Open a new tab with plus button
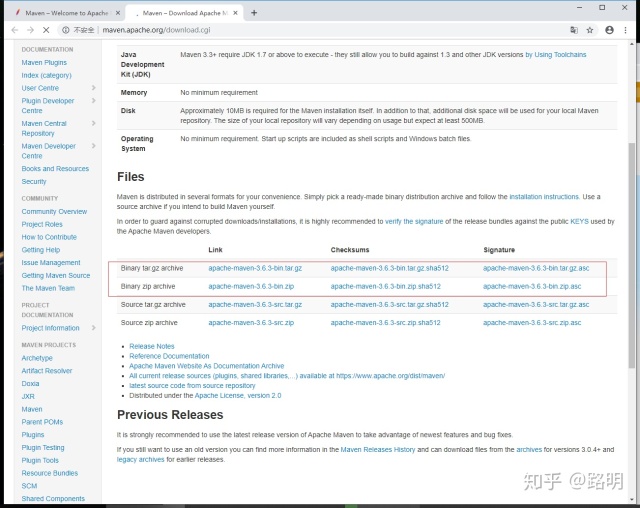640x508 pixels. click(254, 13)
